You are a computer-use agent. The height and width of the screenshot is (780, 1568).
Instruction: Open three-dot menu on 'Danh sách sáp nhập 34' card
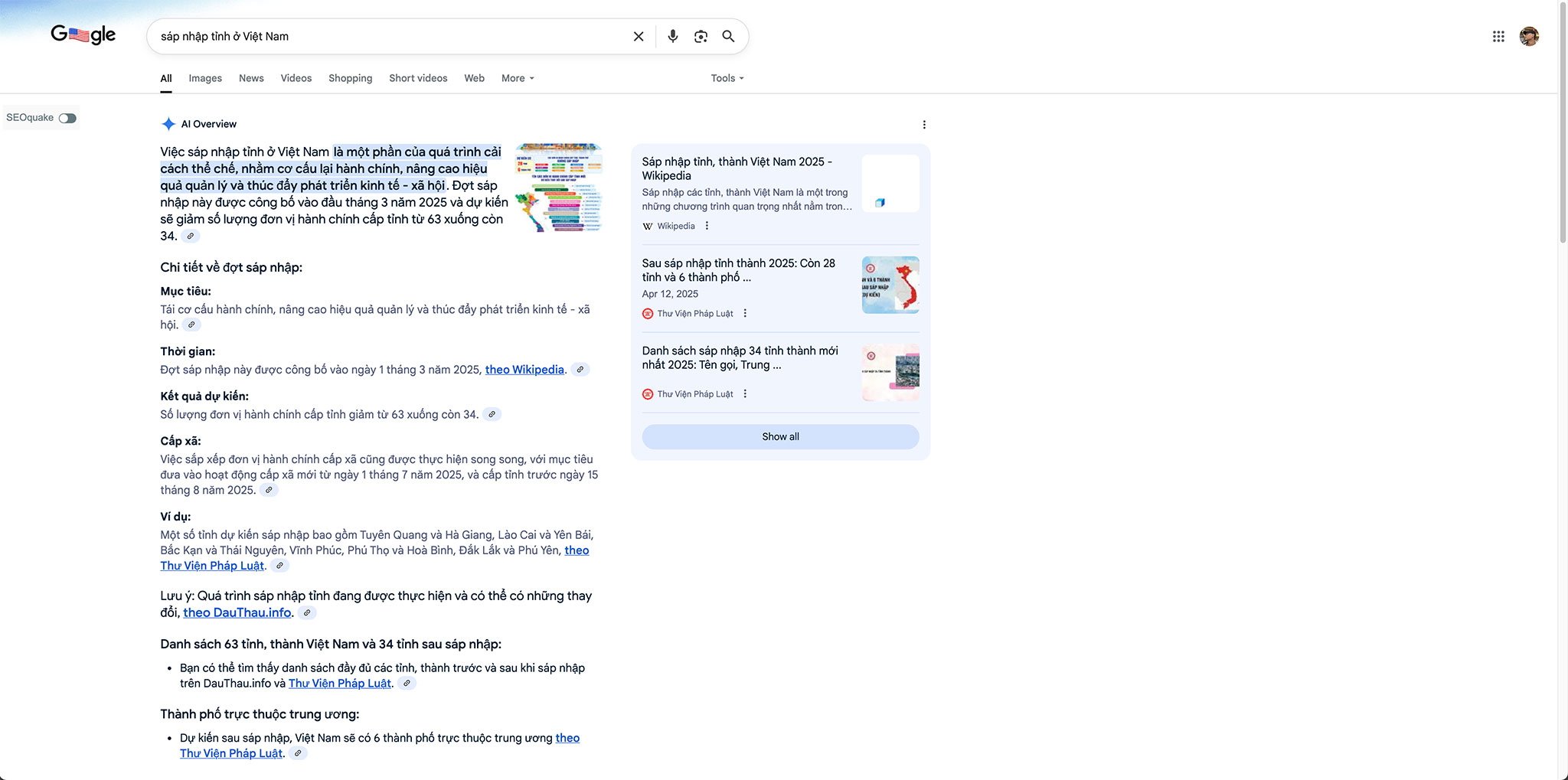coord(745,393)
